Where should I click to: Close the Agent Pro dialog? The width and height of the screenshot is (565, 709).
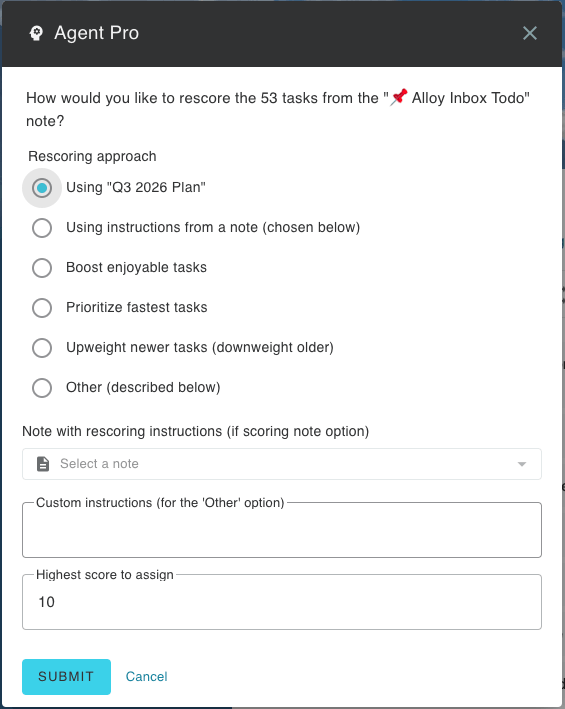(529, 33)
